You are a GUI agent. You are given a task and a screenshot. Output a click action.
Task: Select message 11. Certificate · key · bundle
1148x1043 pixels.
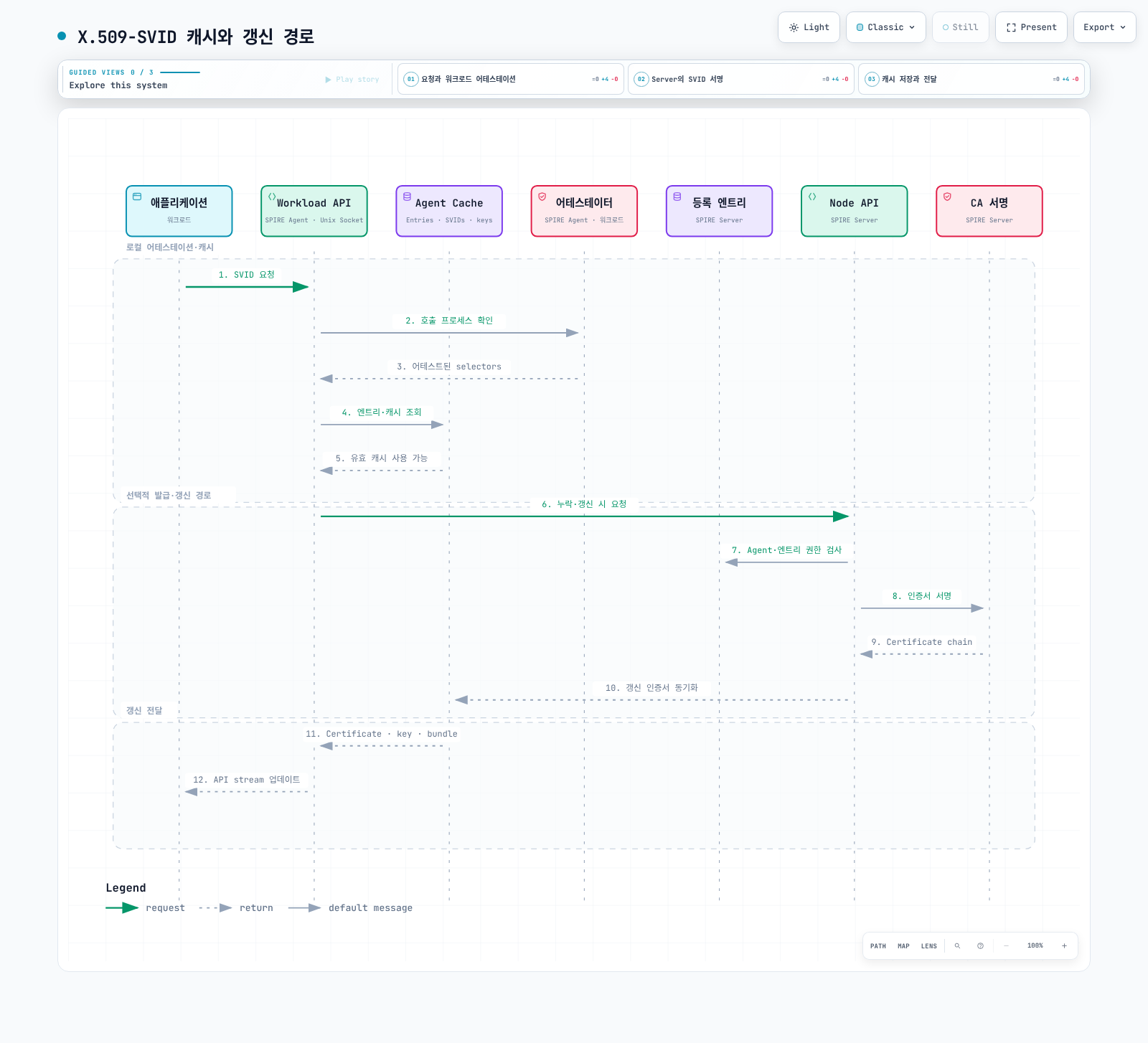(382, 734)
